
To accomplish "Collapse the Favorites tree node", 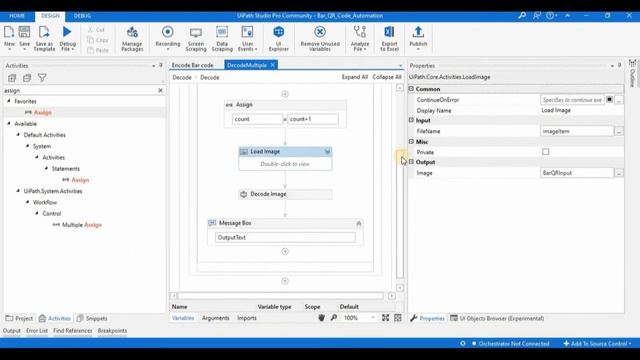I will pyautogui.click(x=9, y=101).
